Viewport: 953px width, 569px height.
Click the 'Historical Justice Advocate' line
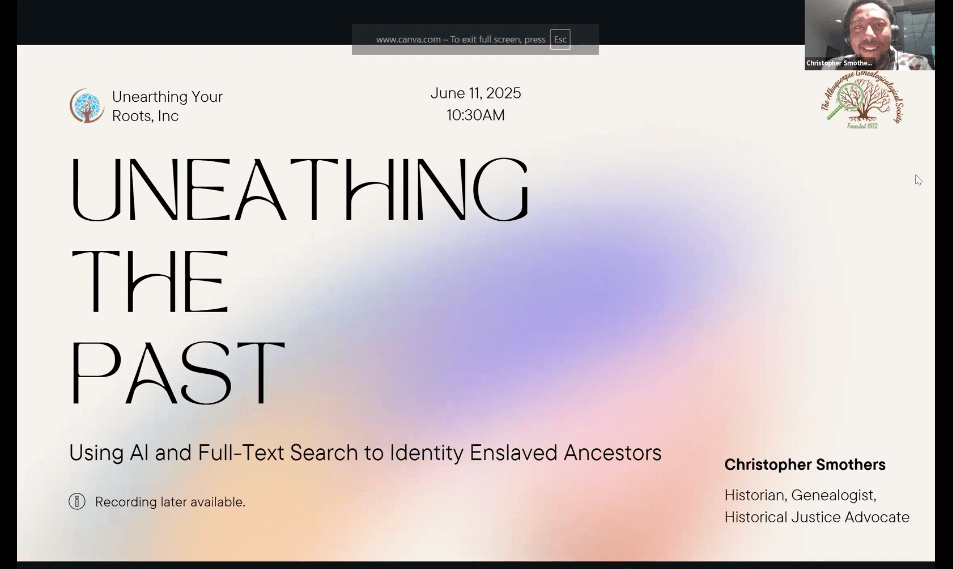(816, 517)
